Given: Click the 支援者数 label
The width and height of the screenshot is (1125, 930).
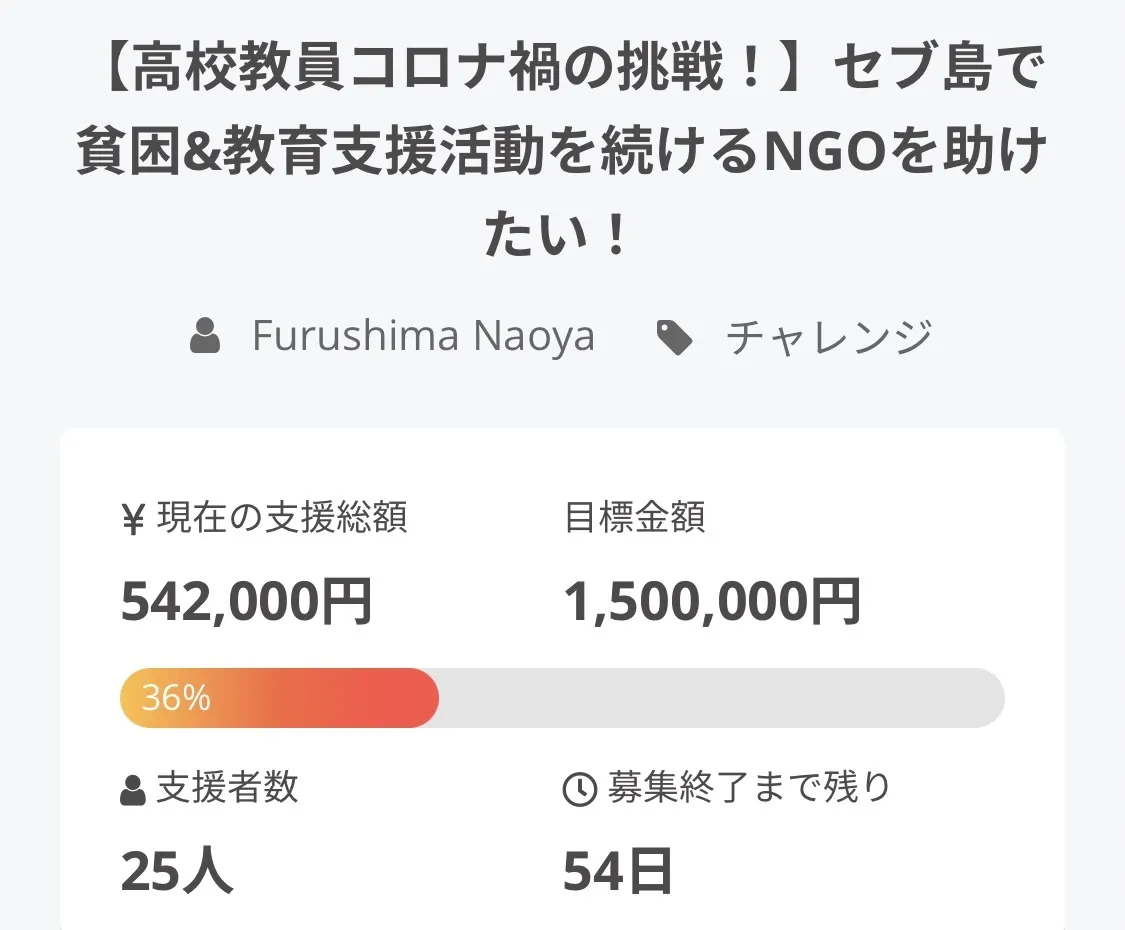Looking at the screenshot, I should tap(227, 788).
